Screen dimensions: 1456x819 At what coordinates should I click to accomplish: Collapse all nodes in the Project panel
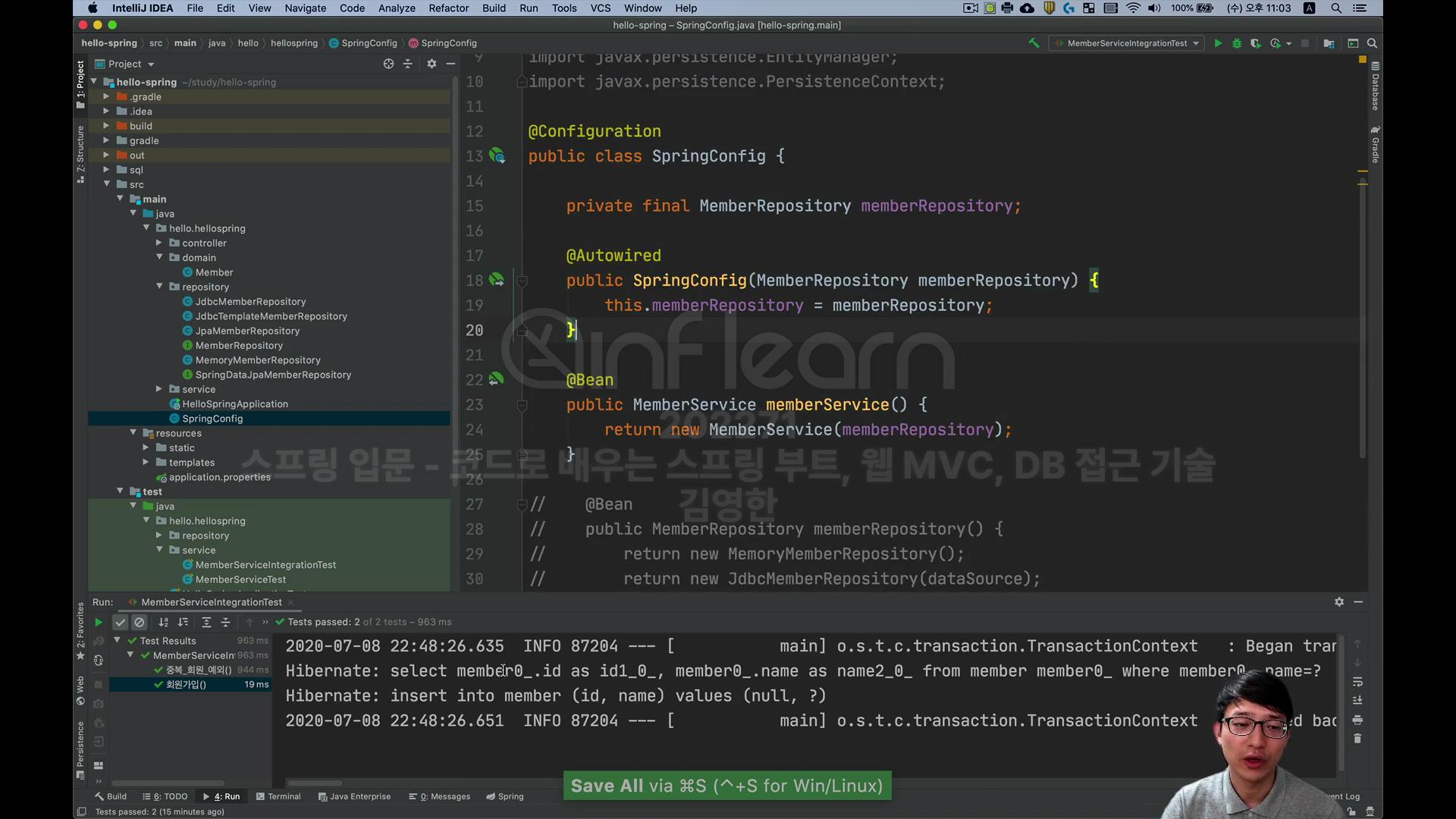pyautogui.click(x=408, y=64)
